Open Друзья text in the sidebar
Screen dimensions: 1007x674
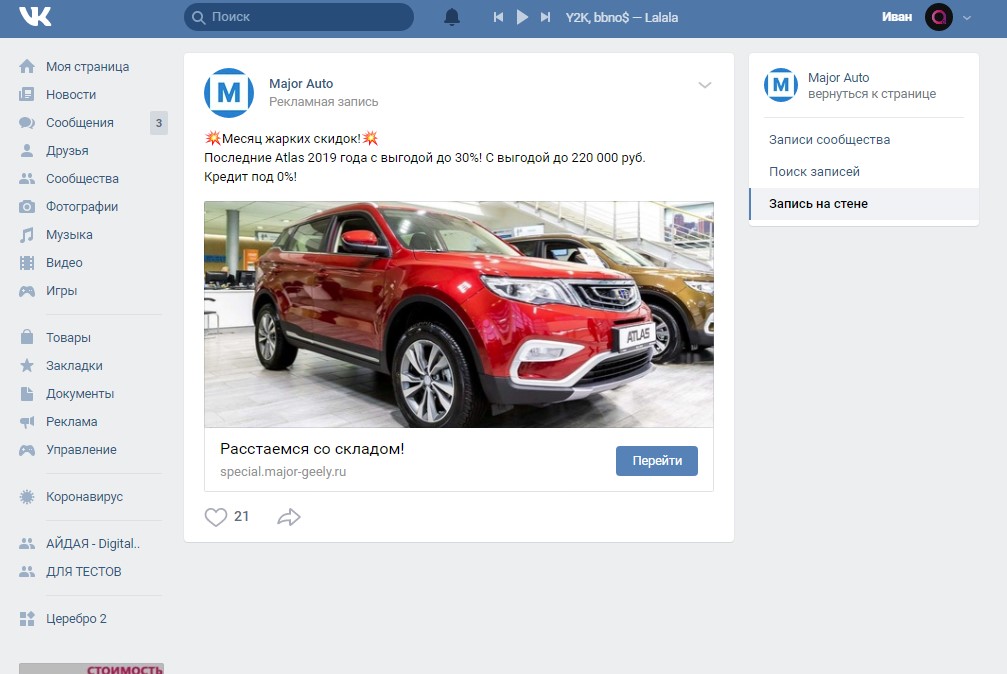pyautogui.click(x=67, y=151)
